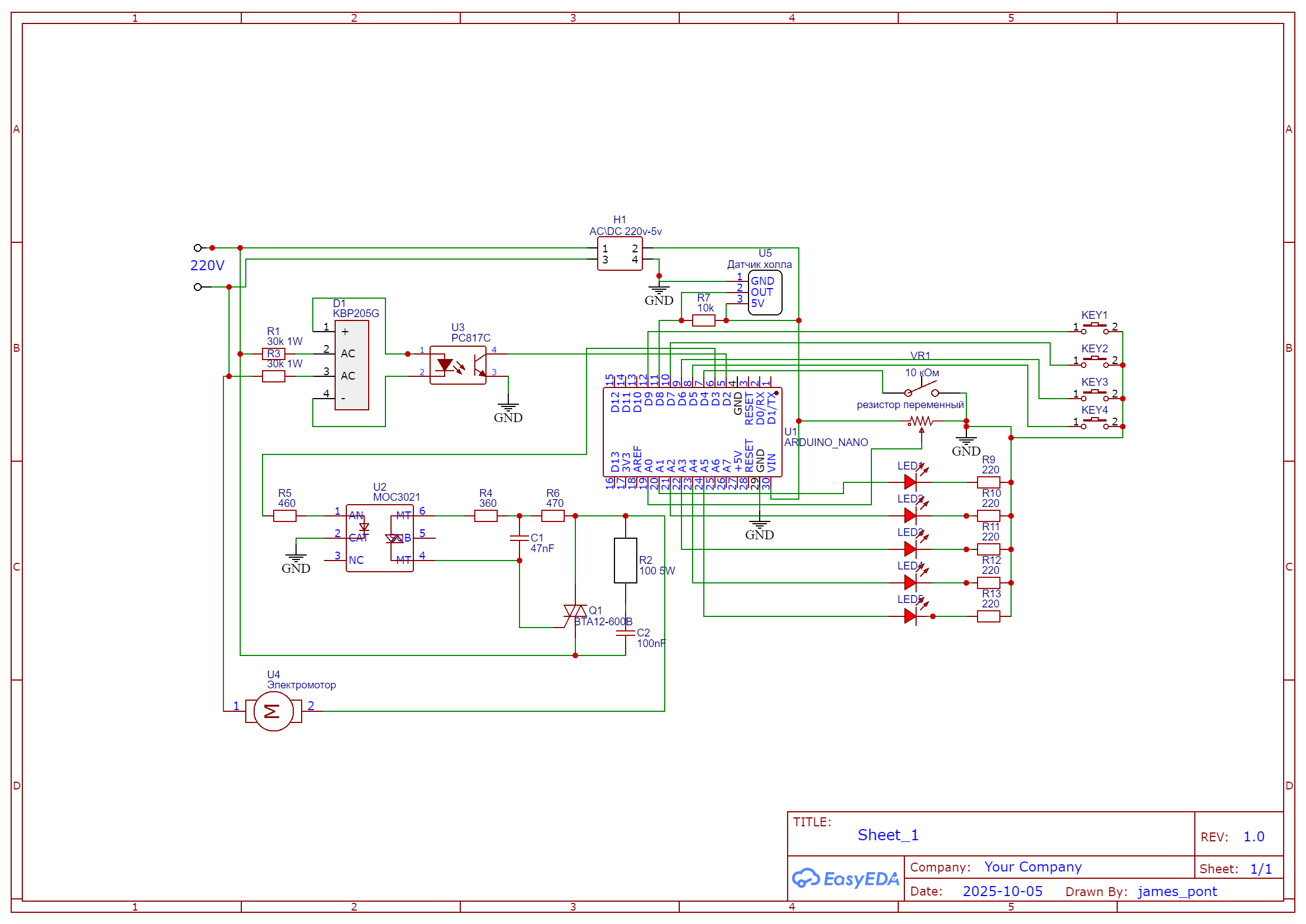Select capacitor C1 47nF
This screenshot has height=924, width=1306.
(x=519, y=538)
